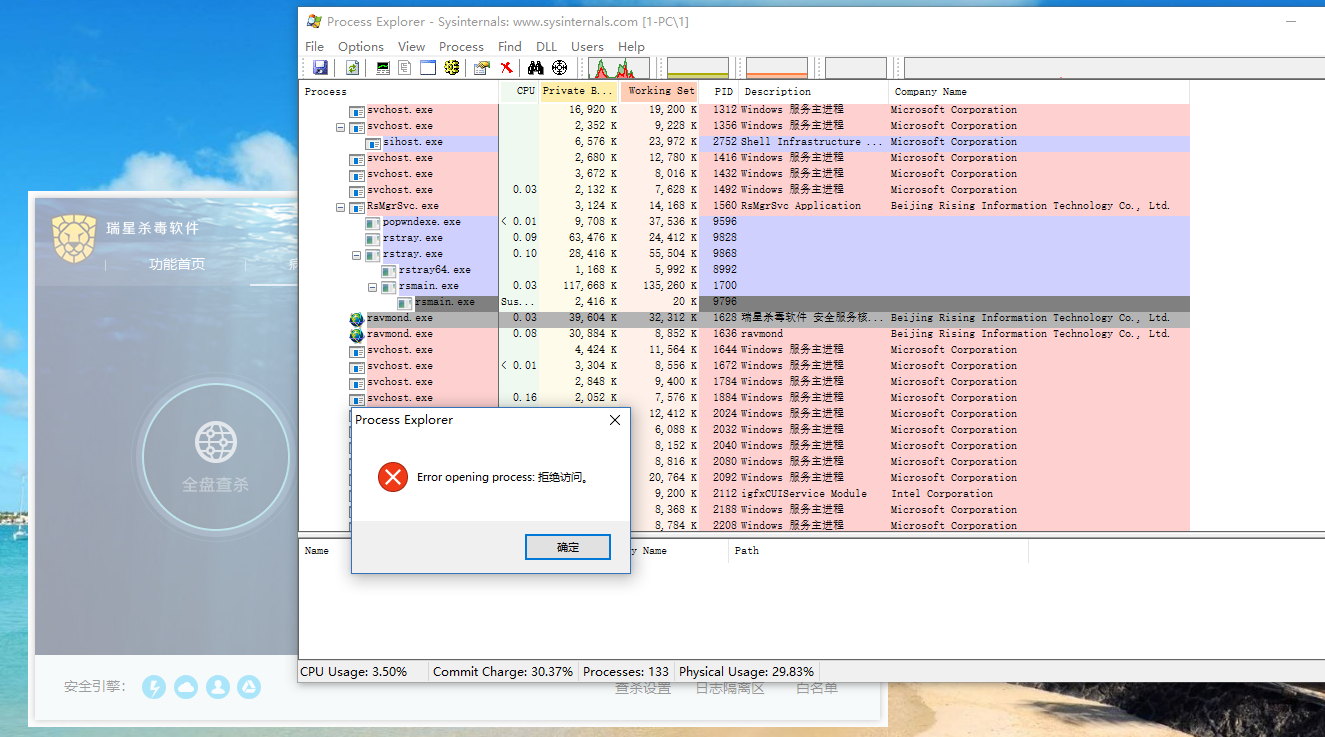Viewport: 1325px width, 737px height.
Task: Click the "Processes: 133" status entry
Action: [626, 672]
